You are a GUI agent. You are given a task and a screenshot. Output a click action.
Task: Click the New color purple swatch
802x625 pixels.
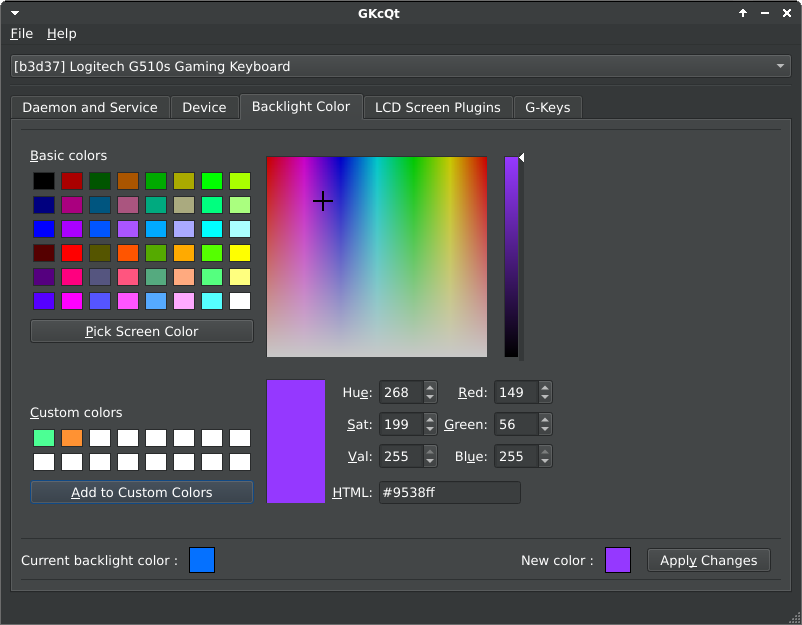click(x=618, y=560)
